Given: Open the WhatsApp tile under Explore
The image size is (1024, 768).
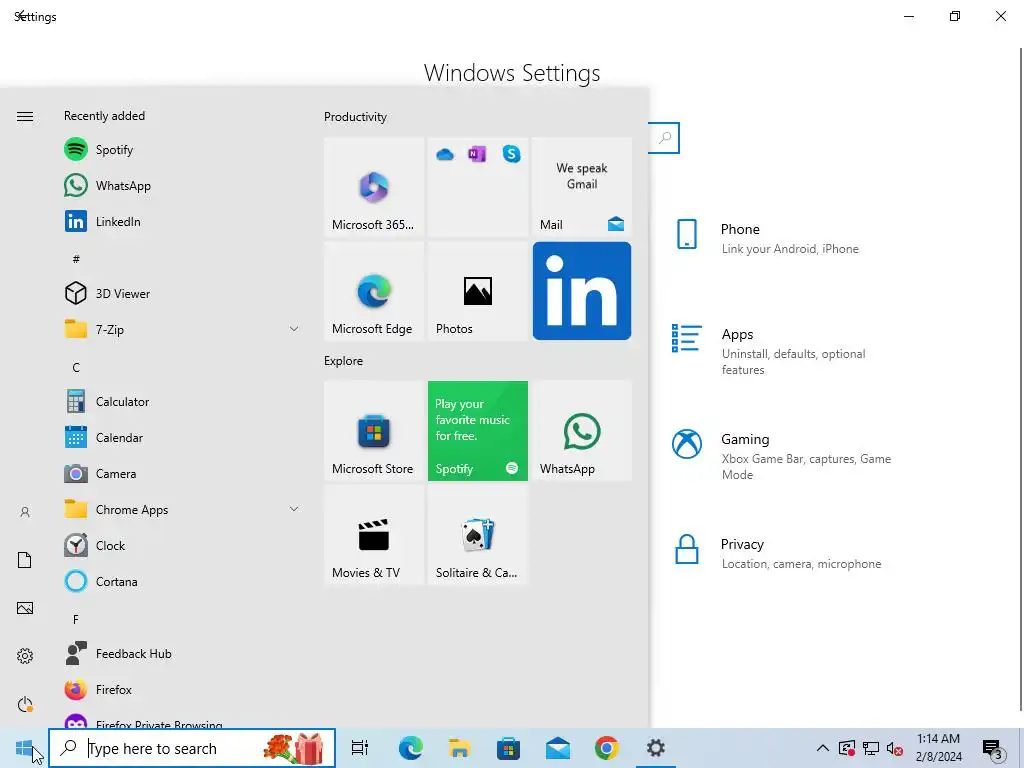Looking at the screenshot, I should coord(582,431).
